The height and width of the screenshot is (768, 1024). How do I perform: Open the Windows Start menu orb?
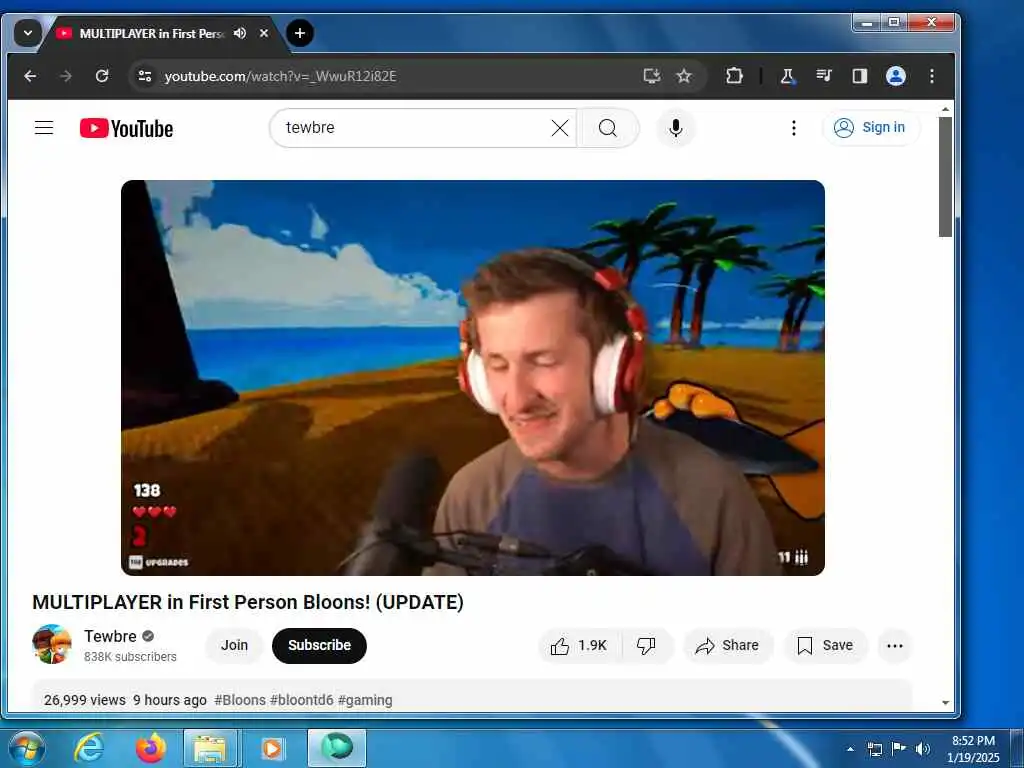tap(27, 748)
